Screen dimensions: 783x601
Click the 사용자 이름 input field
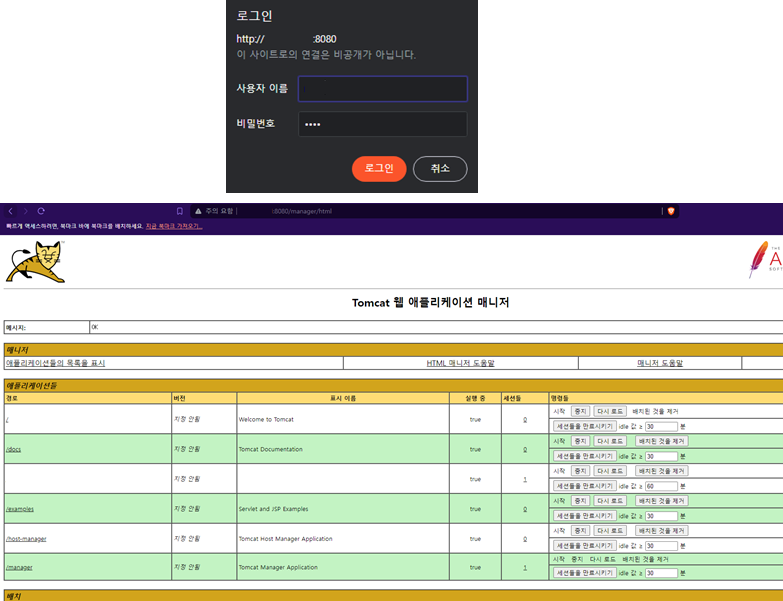[x=383, y=89]
